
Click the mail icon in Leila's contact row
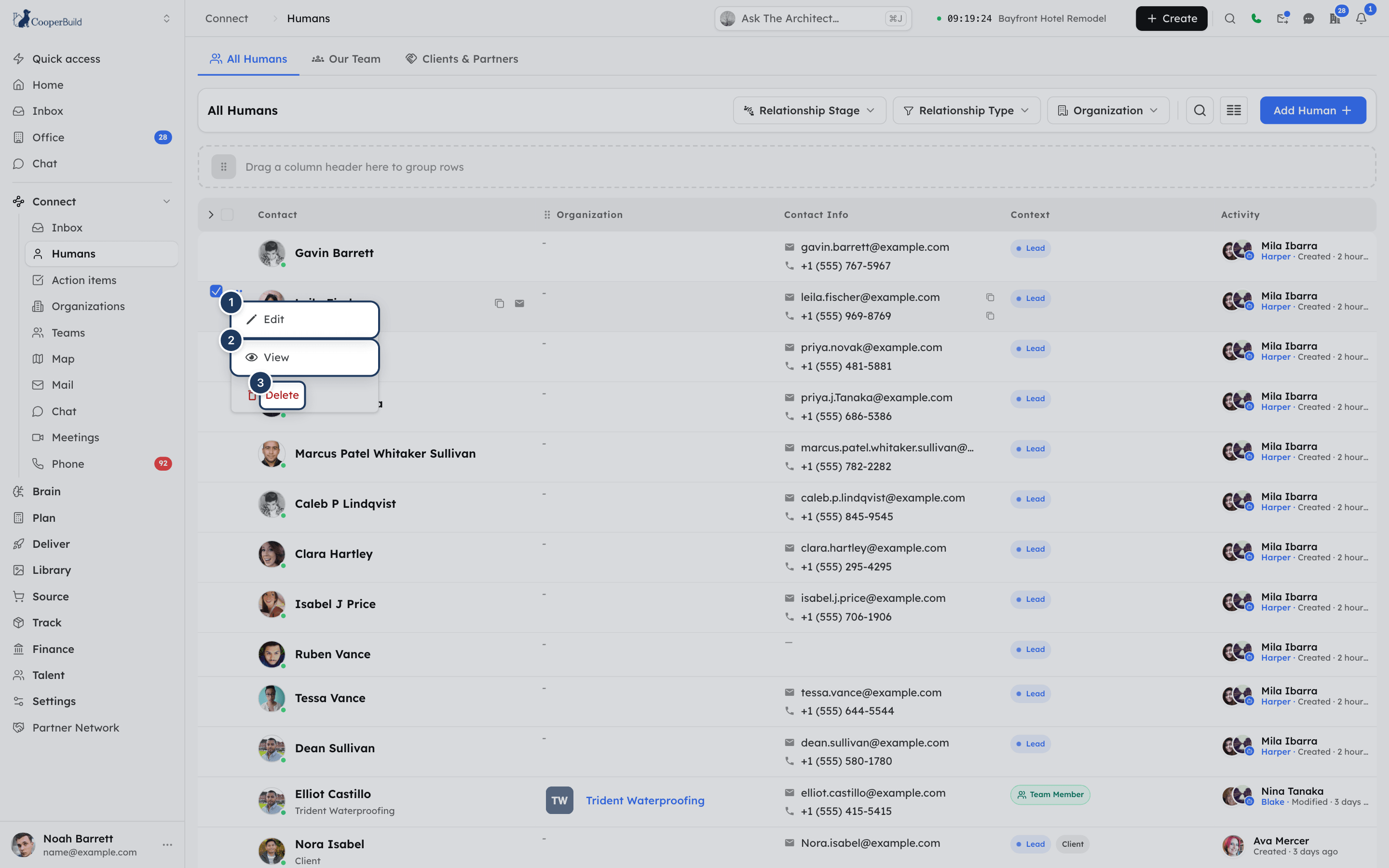coord(519,303)
